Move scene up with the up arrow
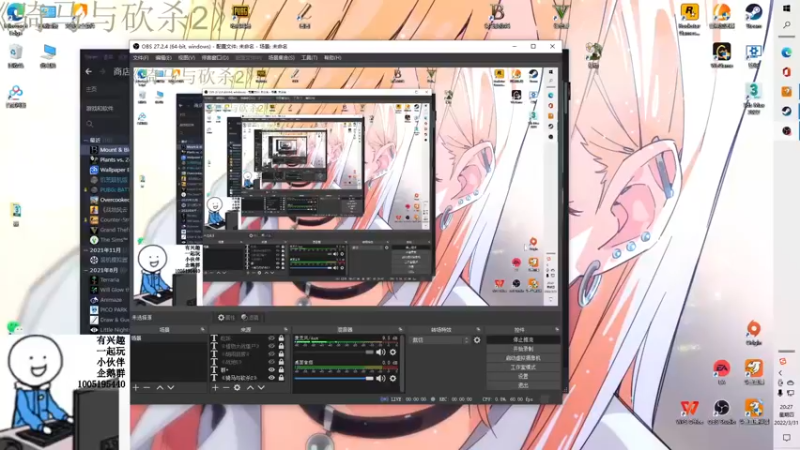This screenshot has width=800, height=450. tap(160, 388)
